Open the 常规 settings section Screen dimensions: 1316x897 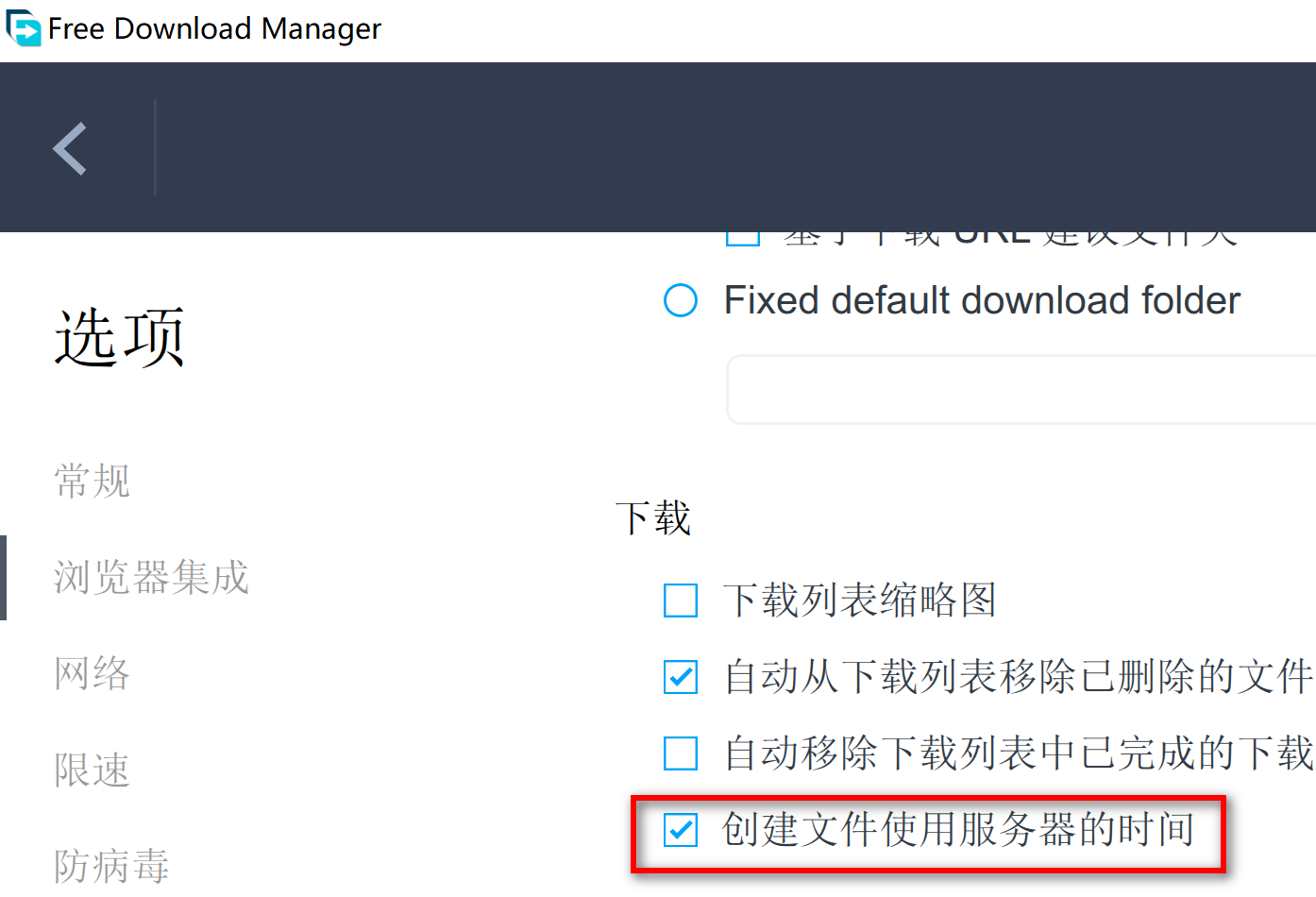pos(93,481)
